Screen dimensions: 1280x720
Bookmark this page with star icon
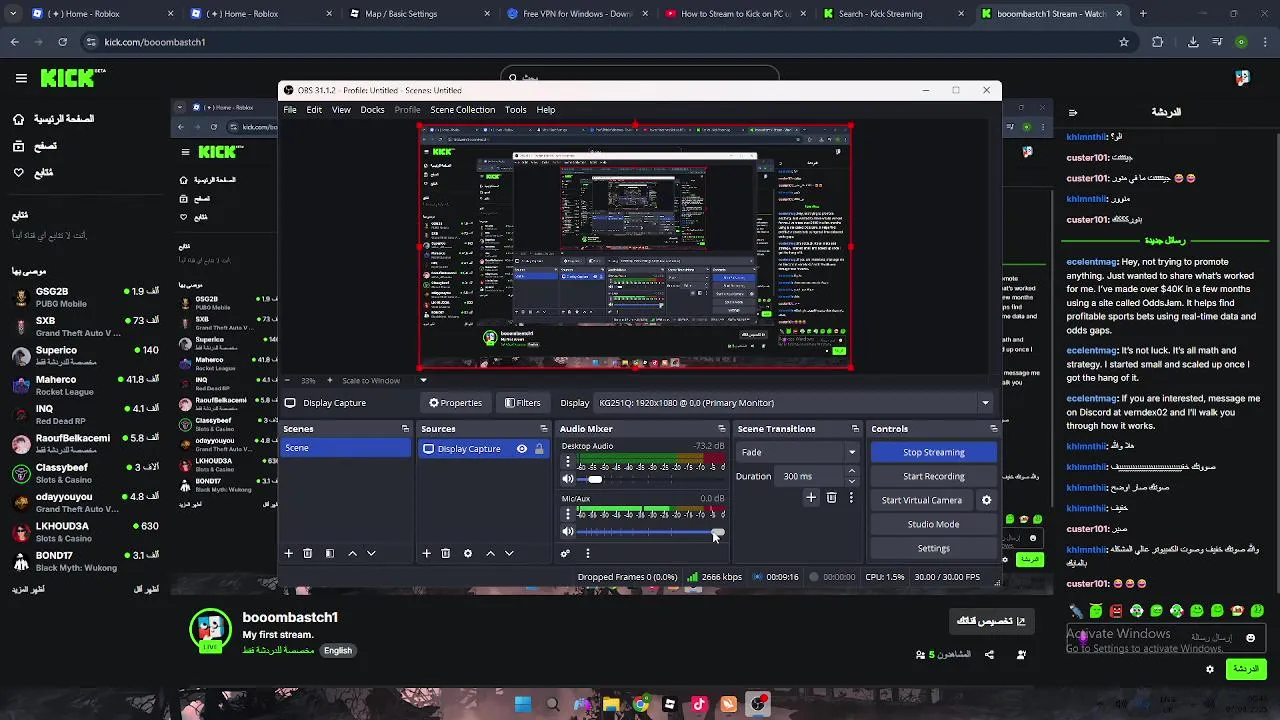(1124, 42)
